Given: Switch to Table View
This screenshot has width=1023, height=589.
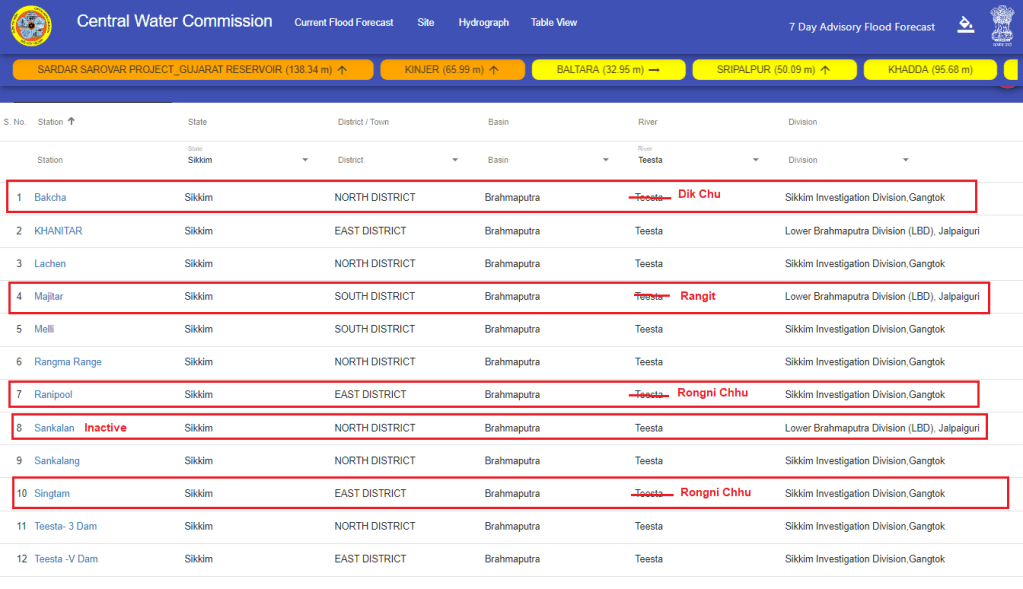Looking at the screenshot, I should (554, 22).
